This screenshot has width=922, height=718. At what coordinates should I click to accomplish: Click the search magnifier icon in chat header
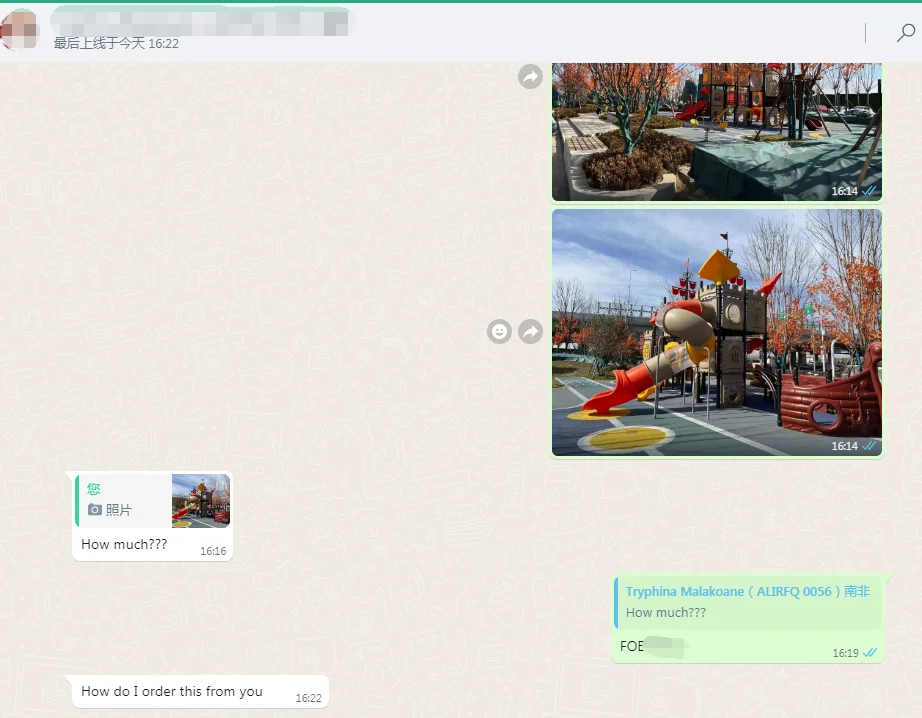(x=905, y=33)
